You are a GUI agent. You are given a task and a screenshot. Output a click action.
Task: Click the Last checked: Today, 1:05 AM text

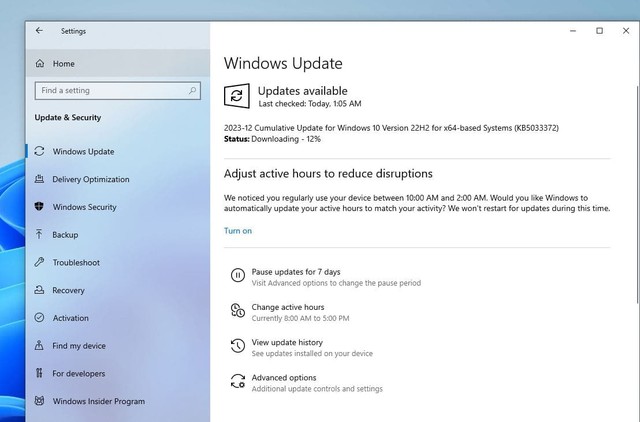click(310, 104)
